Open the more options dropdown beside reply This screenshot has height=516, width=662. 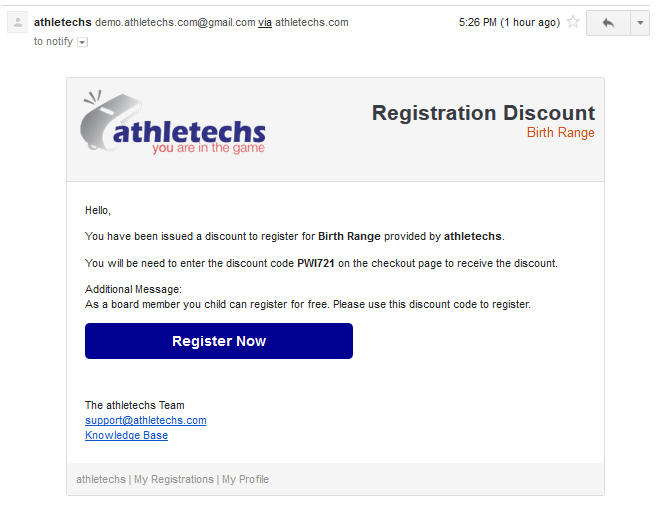coord(640,23)
